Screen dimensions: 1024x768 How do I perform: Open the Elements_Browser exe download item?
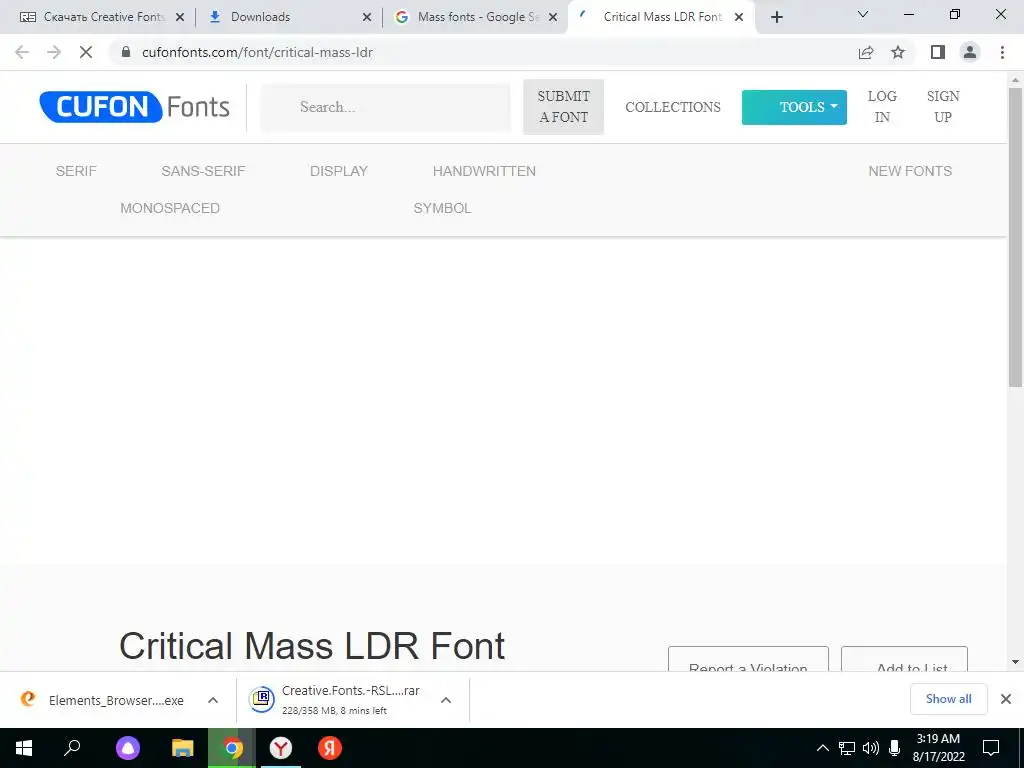[x=102, y=700]
